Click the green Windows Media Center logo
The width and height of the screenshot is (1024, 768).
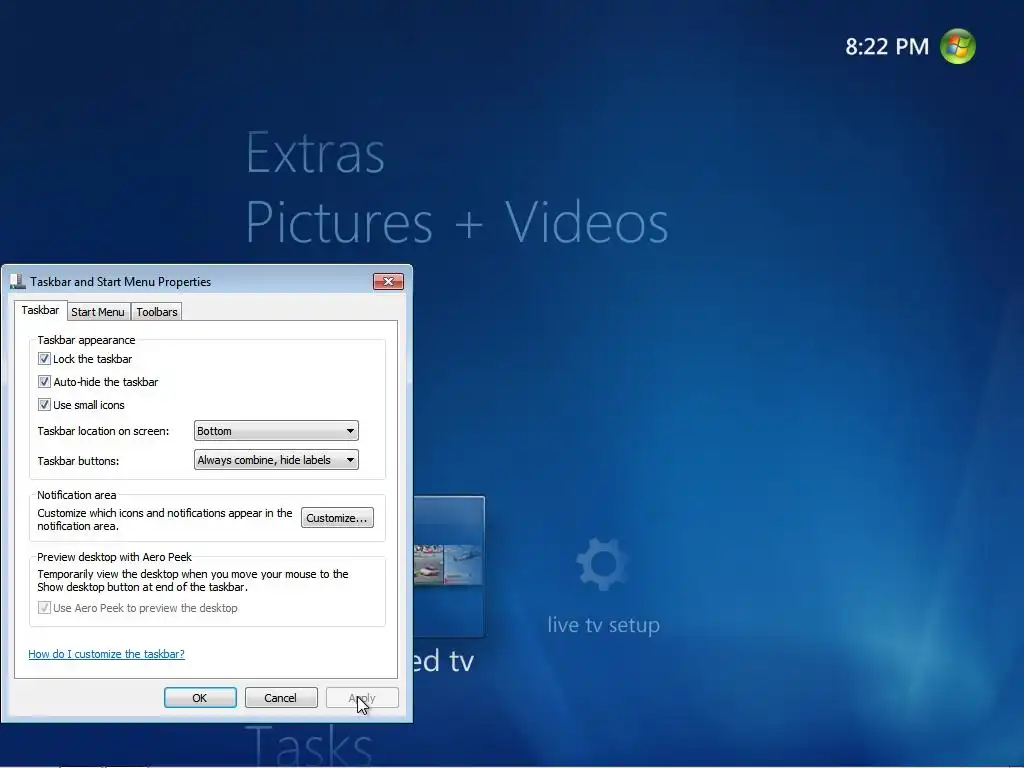957,46
